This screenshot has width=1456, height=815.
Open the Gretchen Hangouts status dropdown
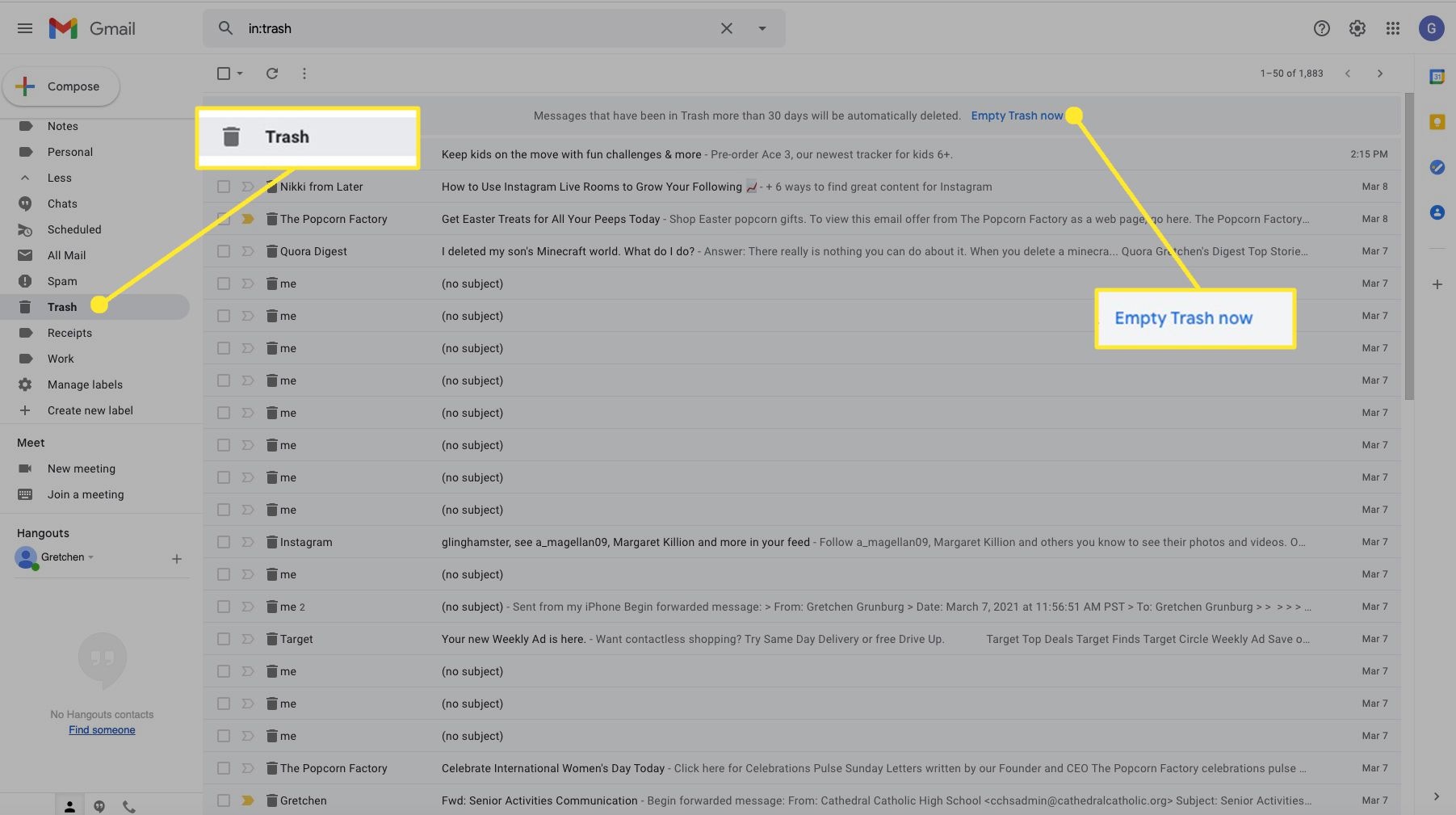(x=90, y=557)
